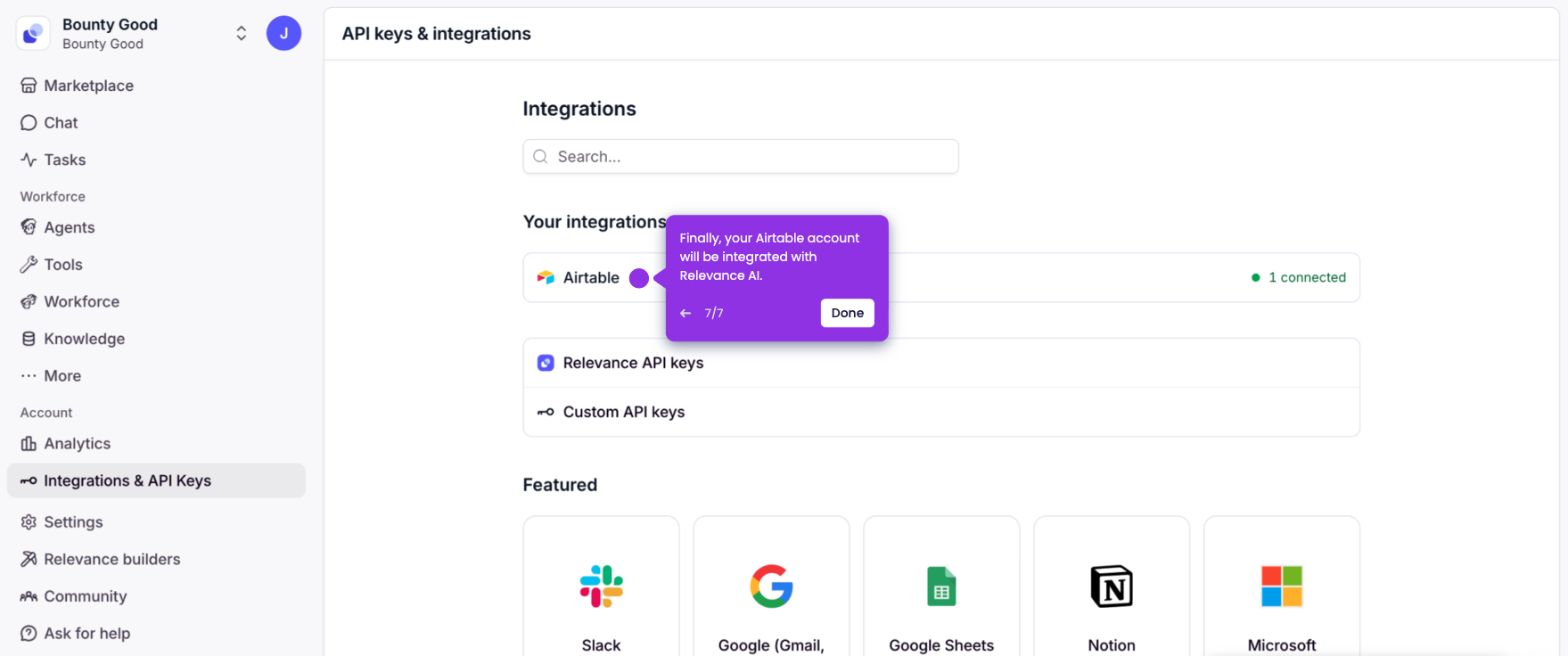This screenshot has width=1568, height=656.
Task: Click the Airtable logo icon
Action: click(546, 278)
